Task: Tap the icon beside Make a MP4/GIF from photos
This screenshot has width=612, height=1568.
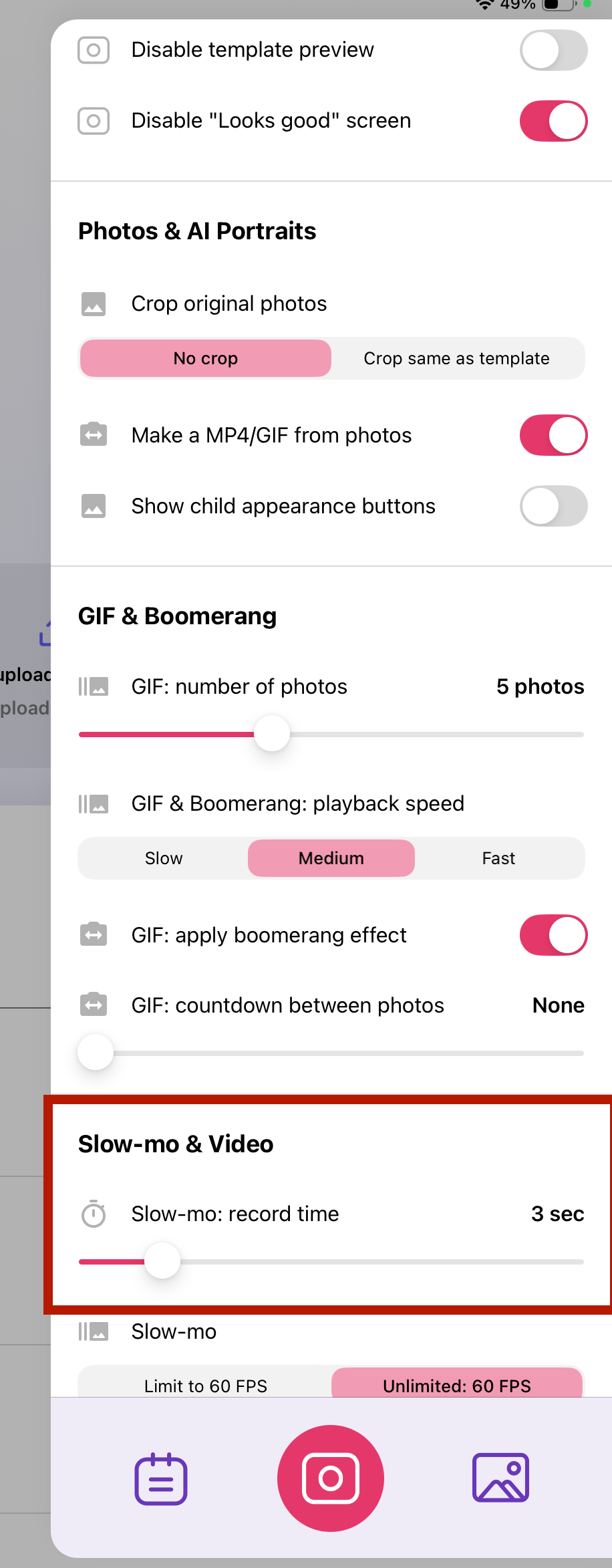Action: click(x=94, y=434)
